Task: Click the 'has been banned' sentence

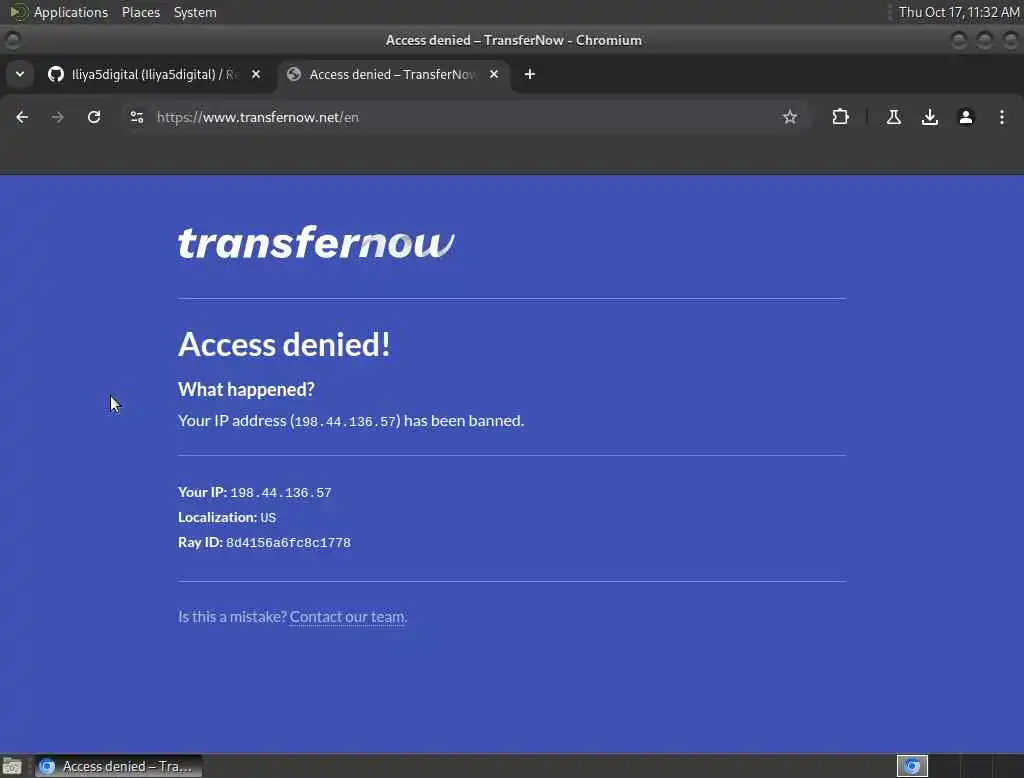Action: pyautogui.click(x=351, y=421)
